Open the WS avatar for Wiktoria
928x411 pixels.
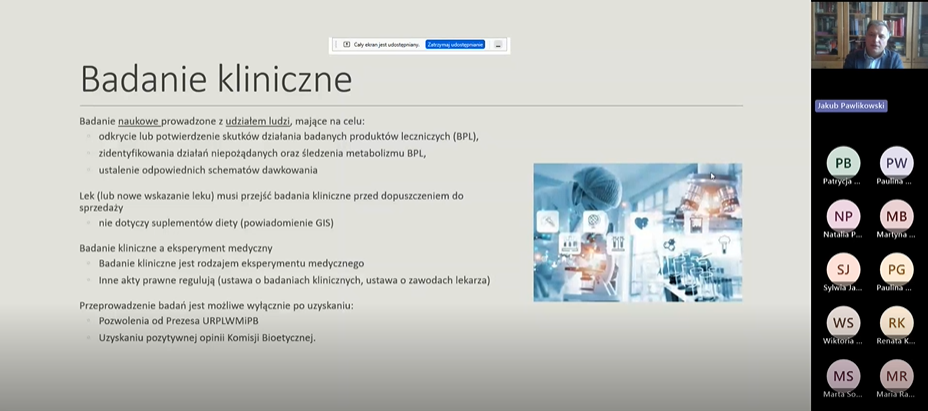(x=843, y=322)
